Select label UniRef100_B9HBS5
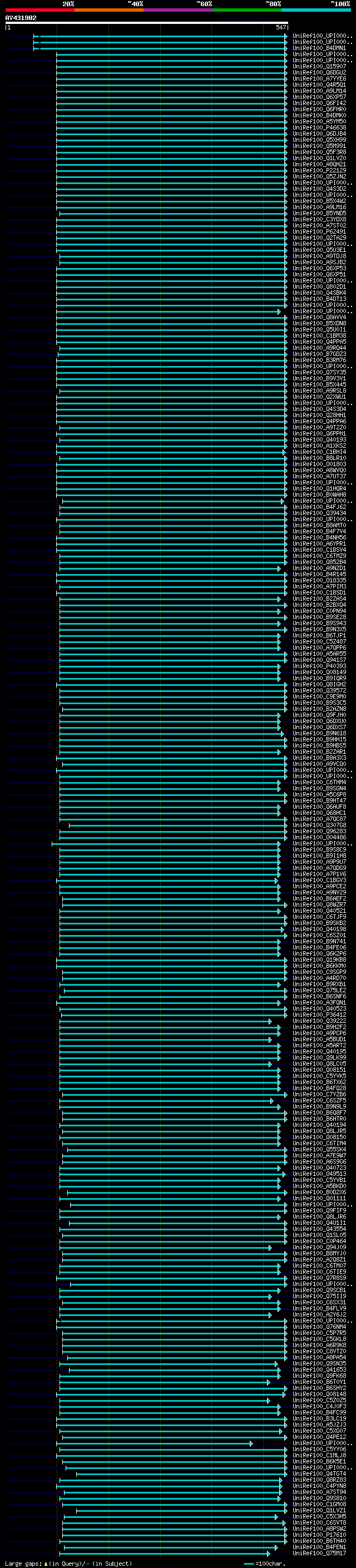Image resolution: width=356 pixels, height=1568 pixels. pos(319,745)
